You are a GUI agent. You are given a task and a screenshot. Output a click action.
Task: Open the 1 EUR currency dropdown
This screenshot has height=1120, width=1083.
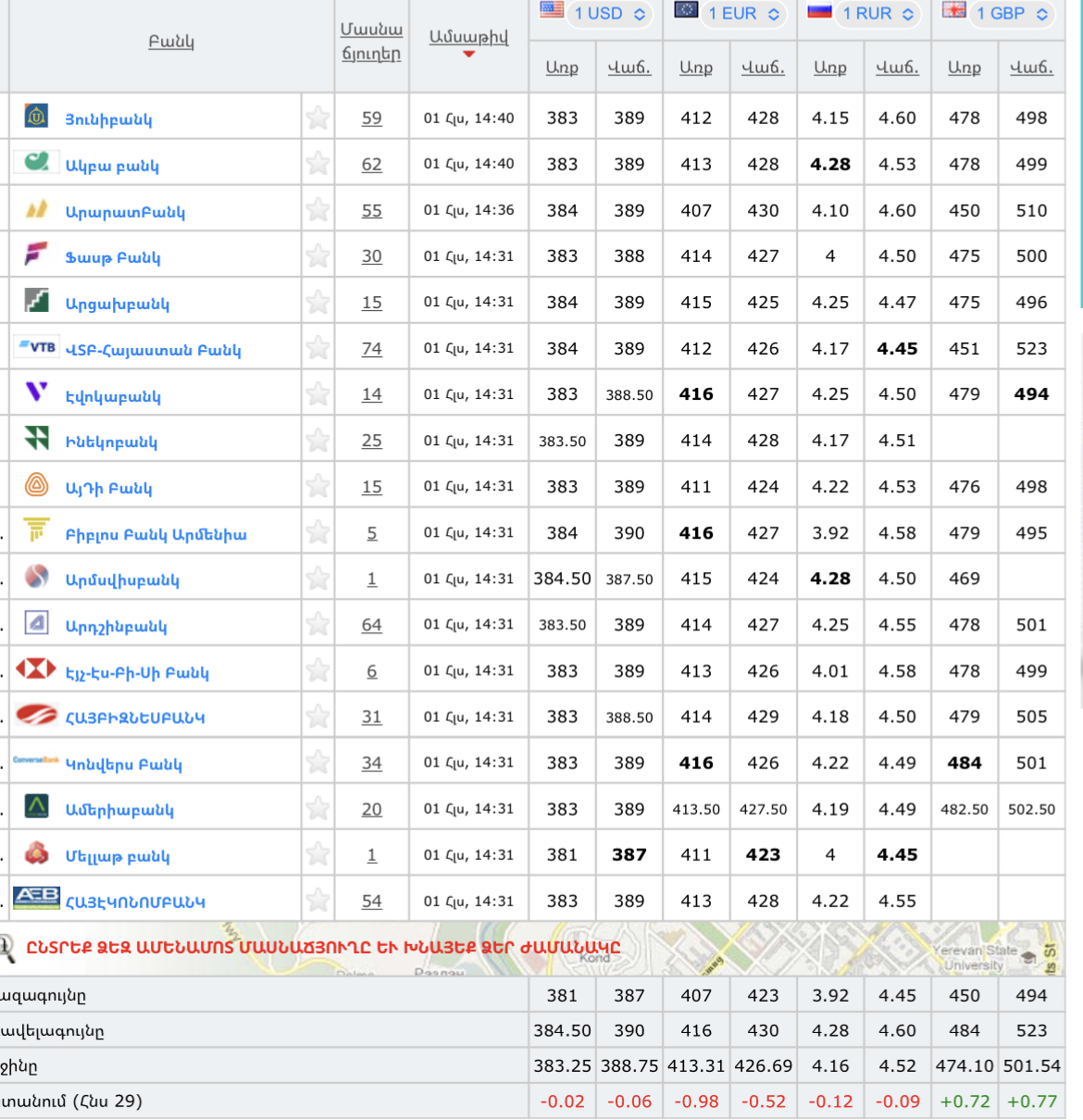click(743, 14)
